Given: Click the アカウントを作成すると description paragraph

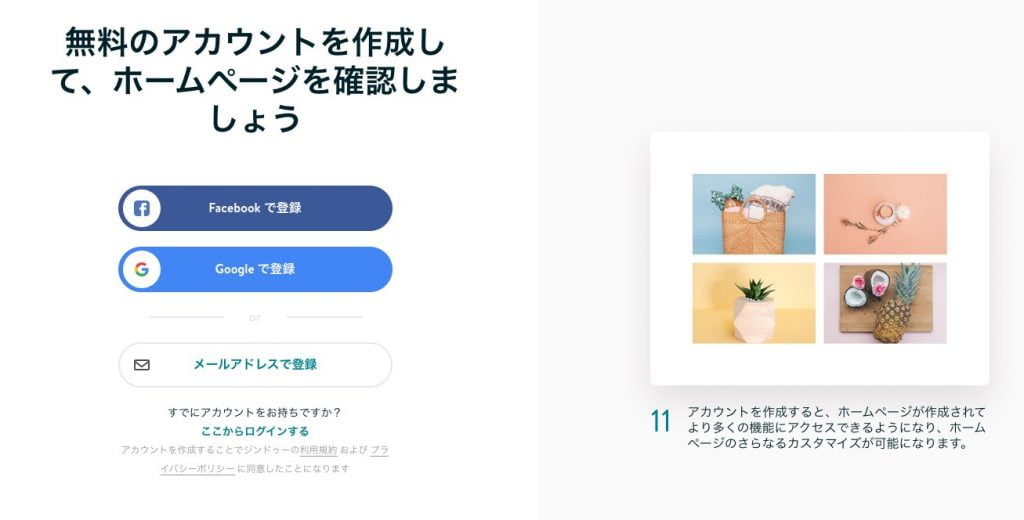Looking at the screenshot, I should [x=836, y=427].
